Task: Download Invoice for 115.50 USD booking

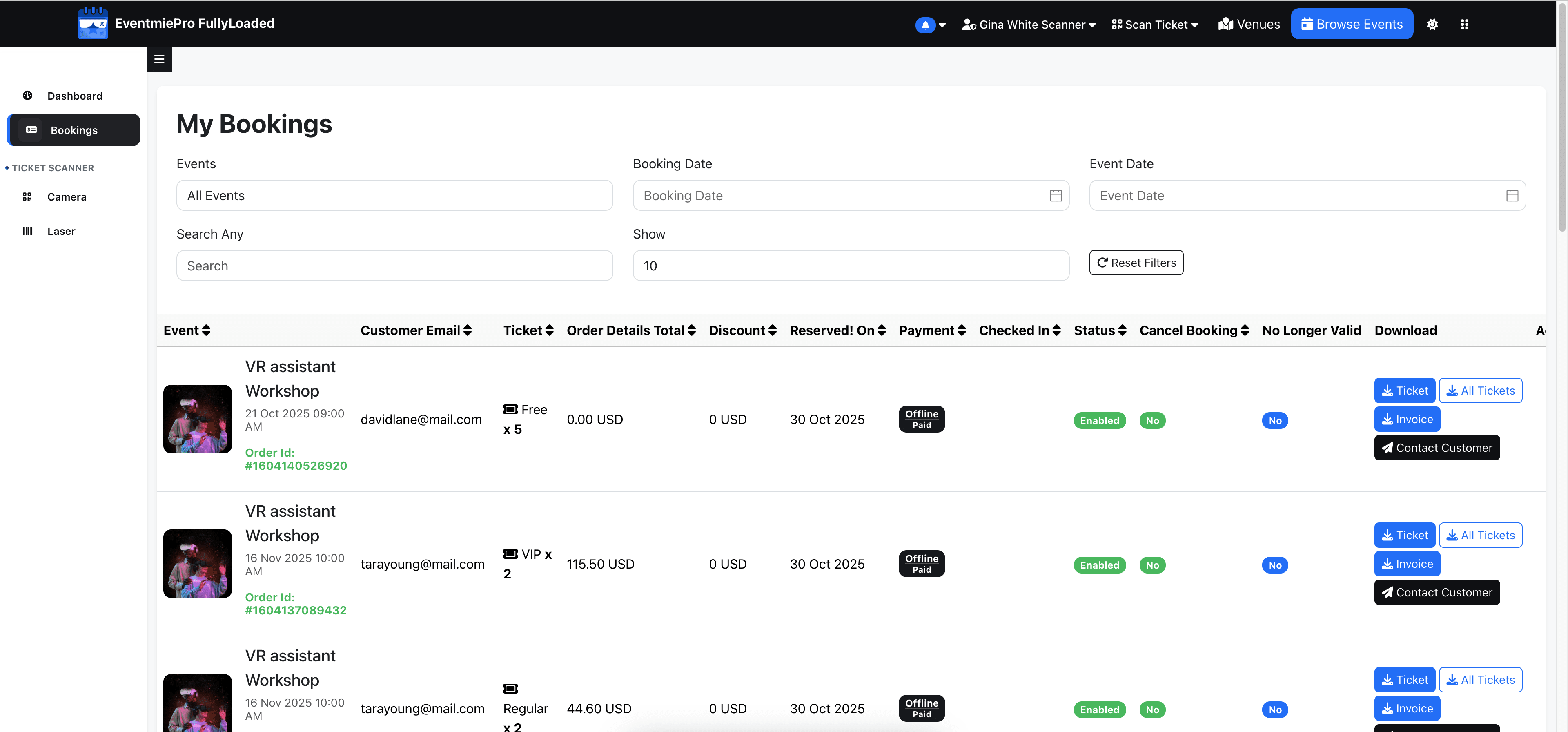Action: point(1407,564)
